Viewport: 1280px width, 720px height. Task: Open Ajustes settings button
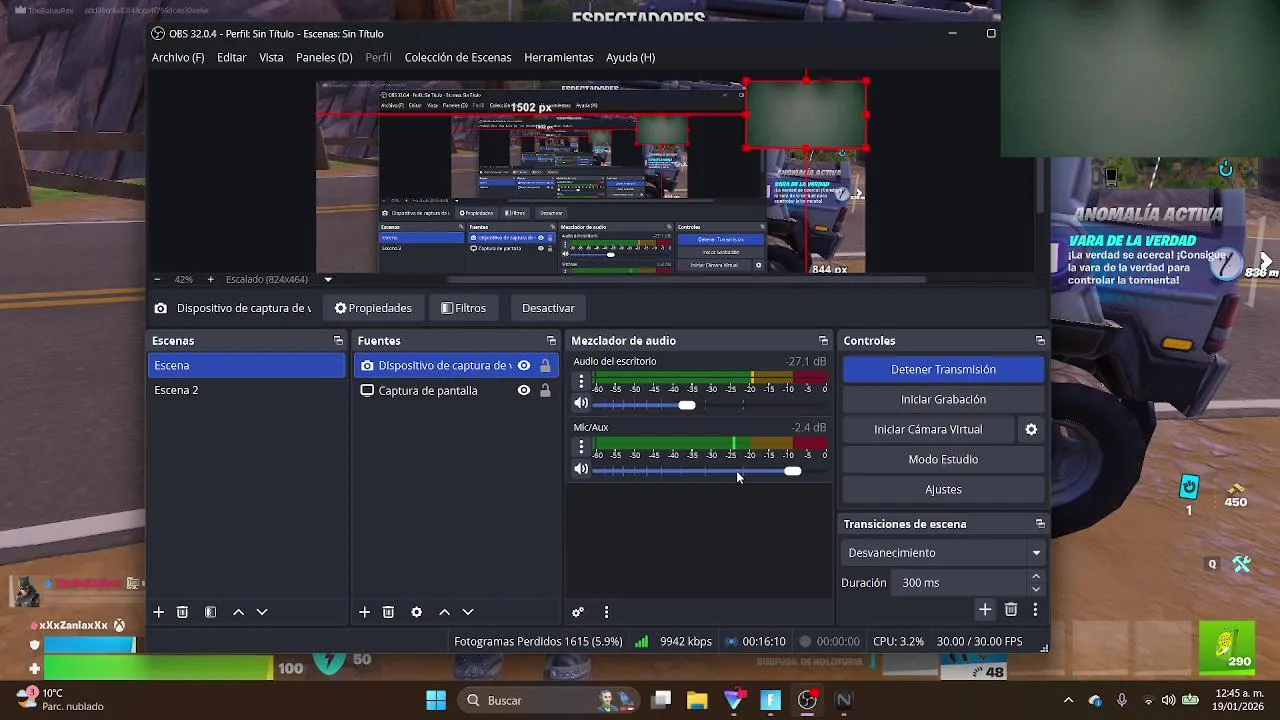pyautogui.click(x=943, y=489)
